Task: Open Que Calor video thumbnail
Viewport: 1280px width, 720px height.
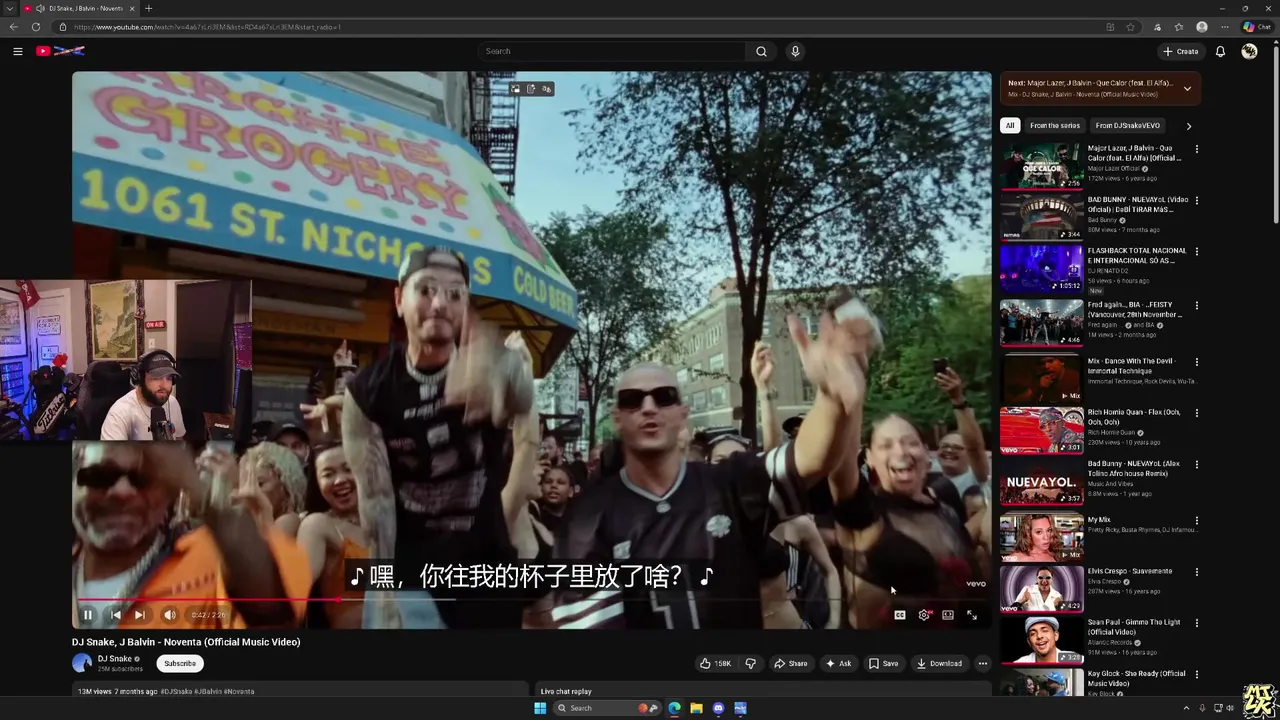Action: 1042,165
